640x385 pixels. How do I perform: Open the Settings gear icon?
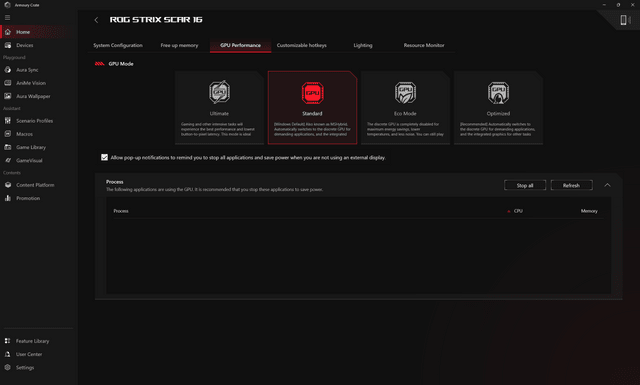point(8,367)
